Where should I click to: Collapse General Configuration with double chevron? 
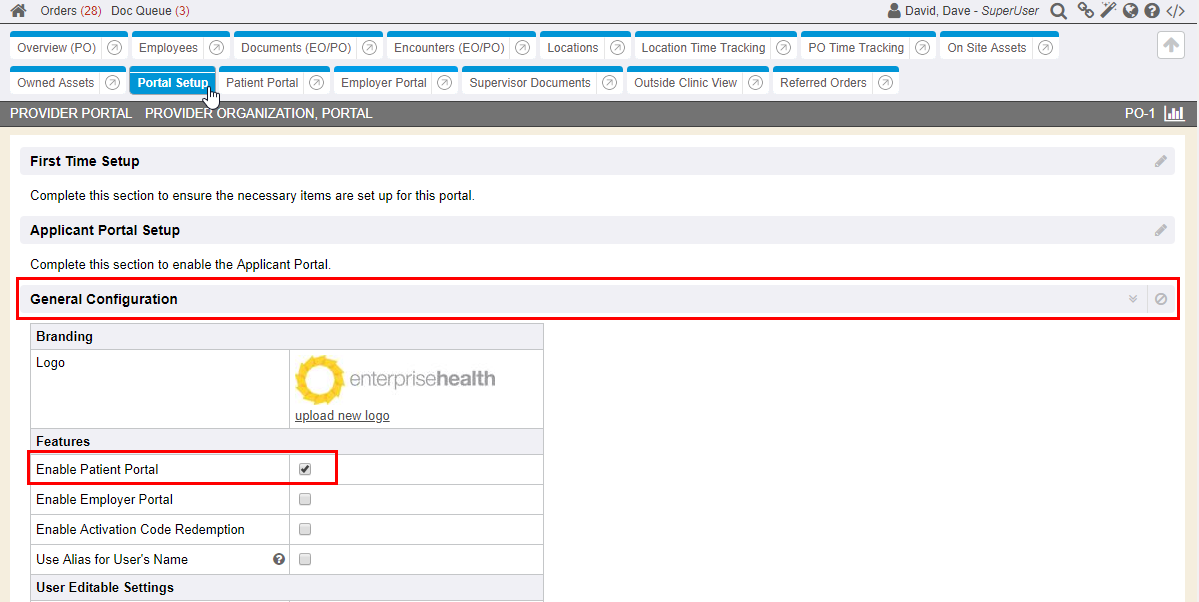(x=1133, y=299)
